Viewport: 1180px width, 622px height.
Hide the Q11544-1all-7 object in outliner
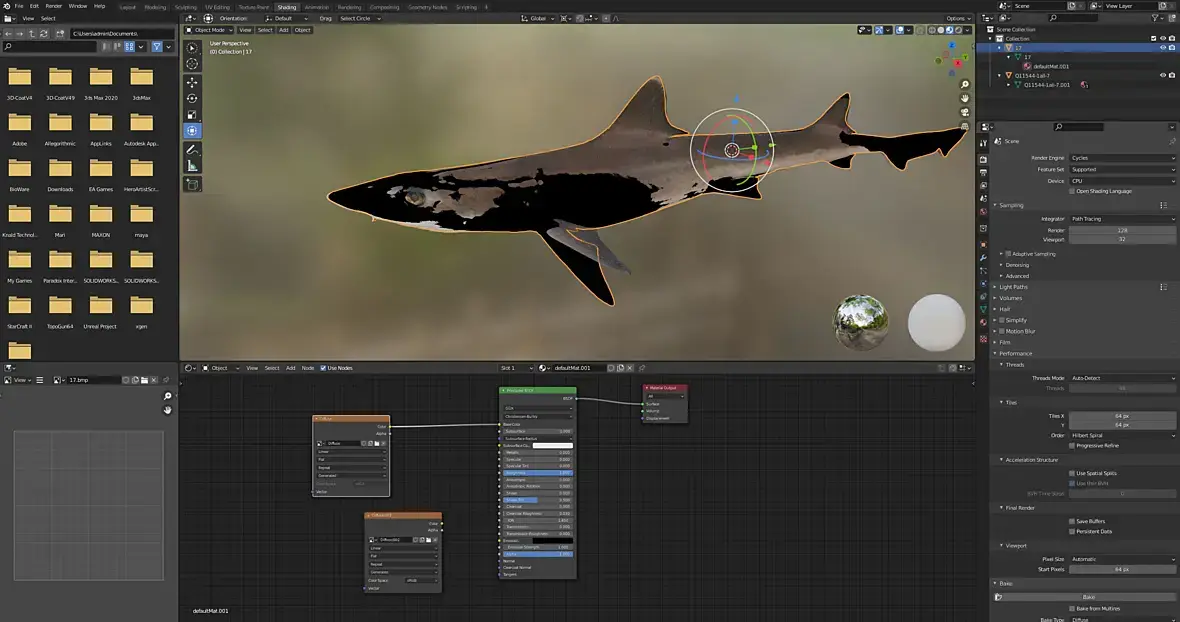(x=1162, y=75)
